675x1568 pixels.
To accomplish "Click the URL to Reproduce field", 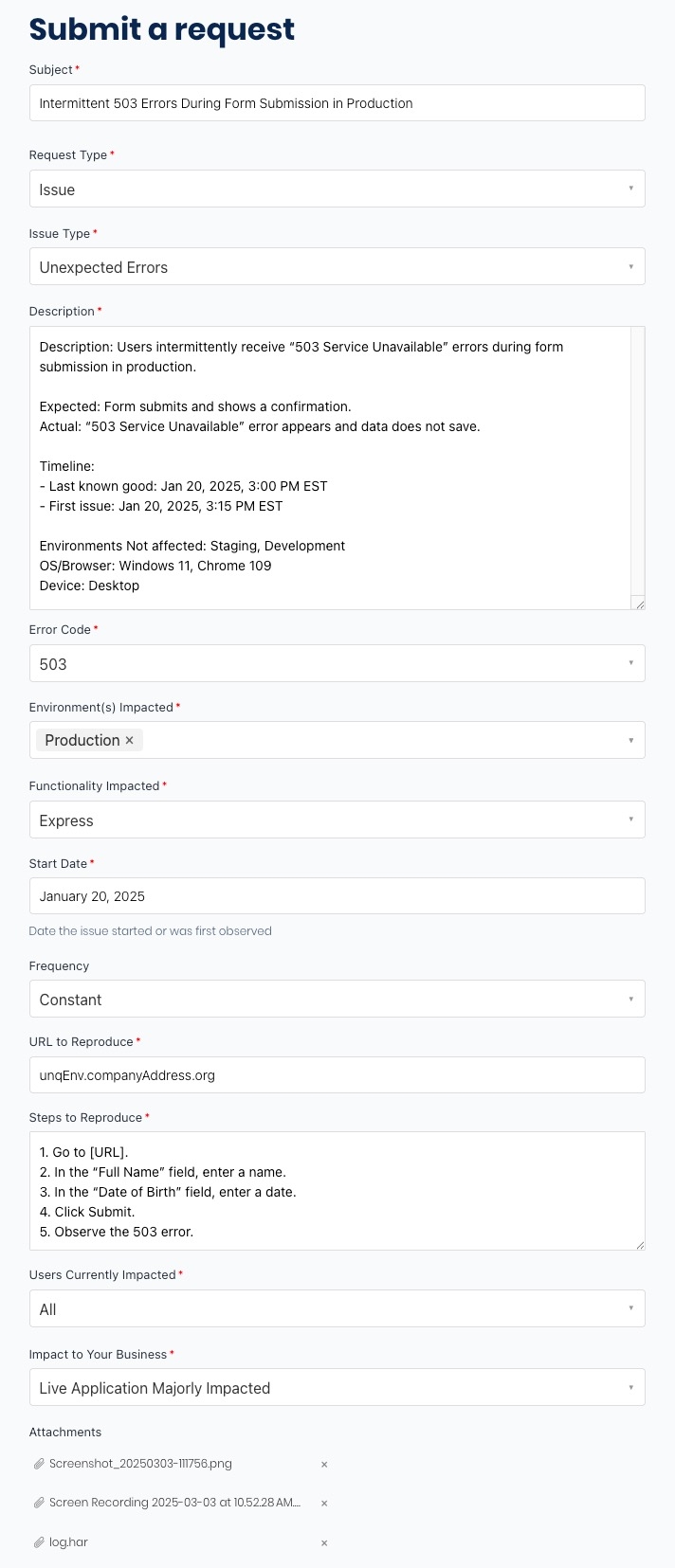I will 337,1074.
